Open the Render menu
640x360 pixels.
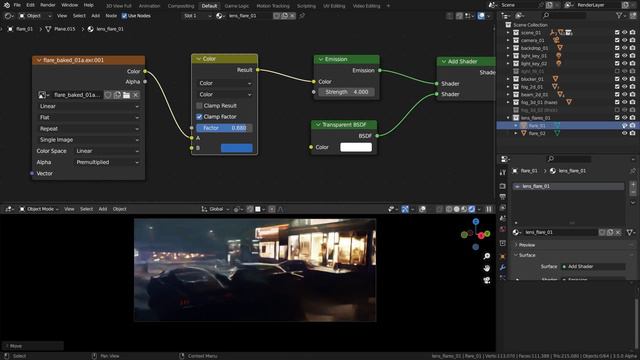(48, 5)
